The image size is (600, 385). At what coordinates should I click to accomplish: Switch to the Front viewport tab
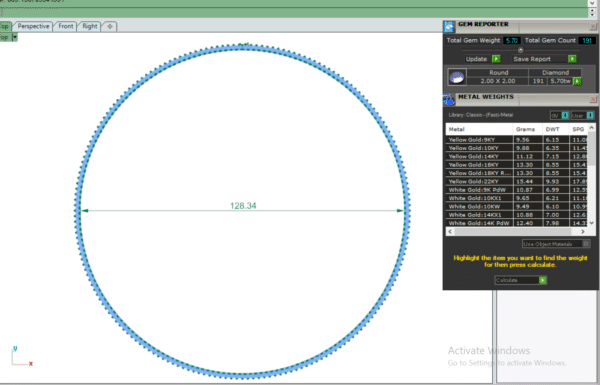65,26
